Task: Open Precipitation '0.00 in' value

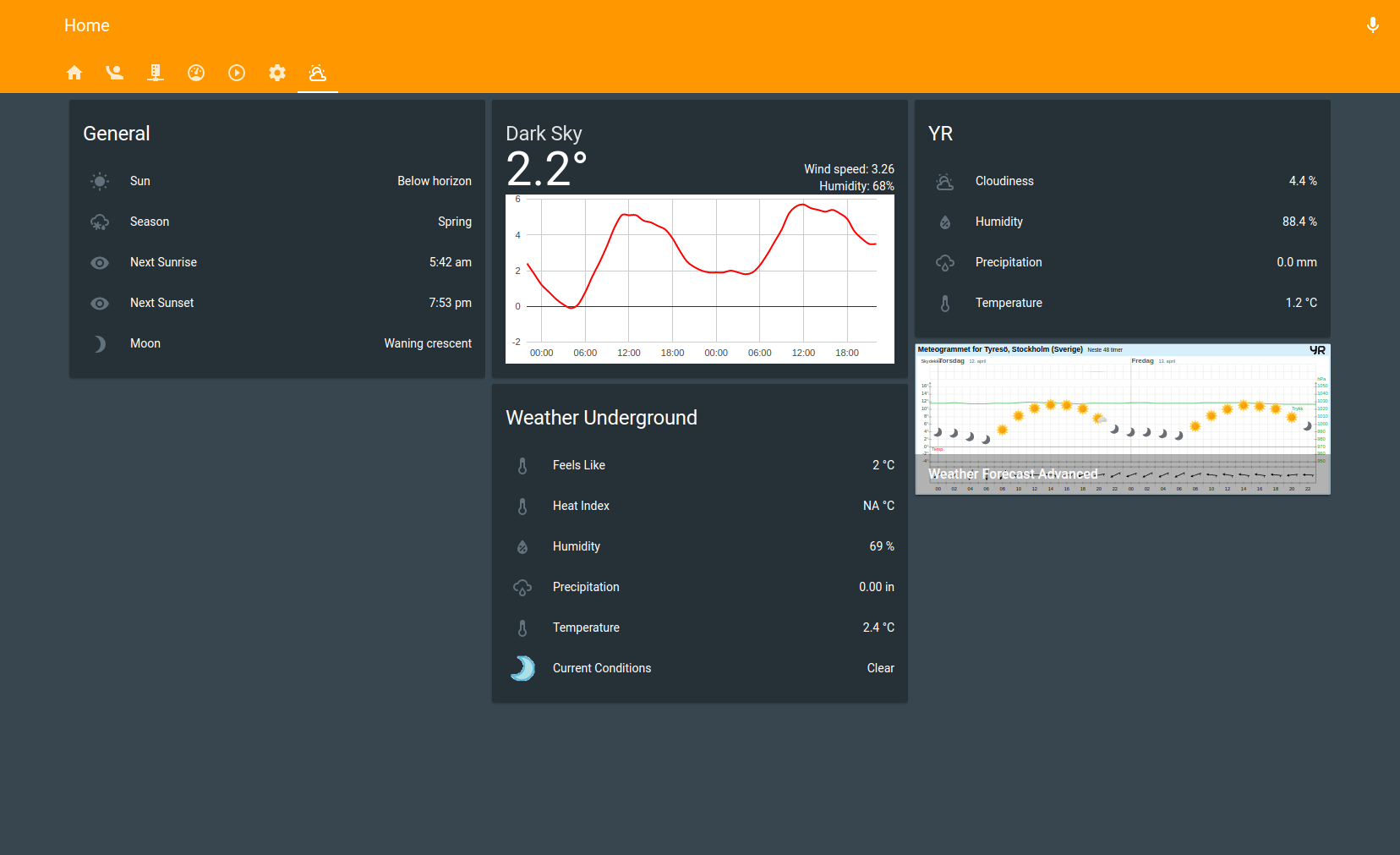Action: point(877,587)
